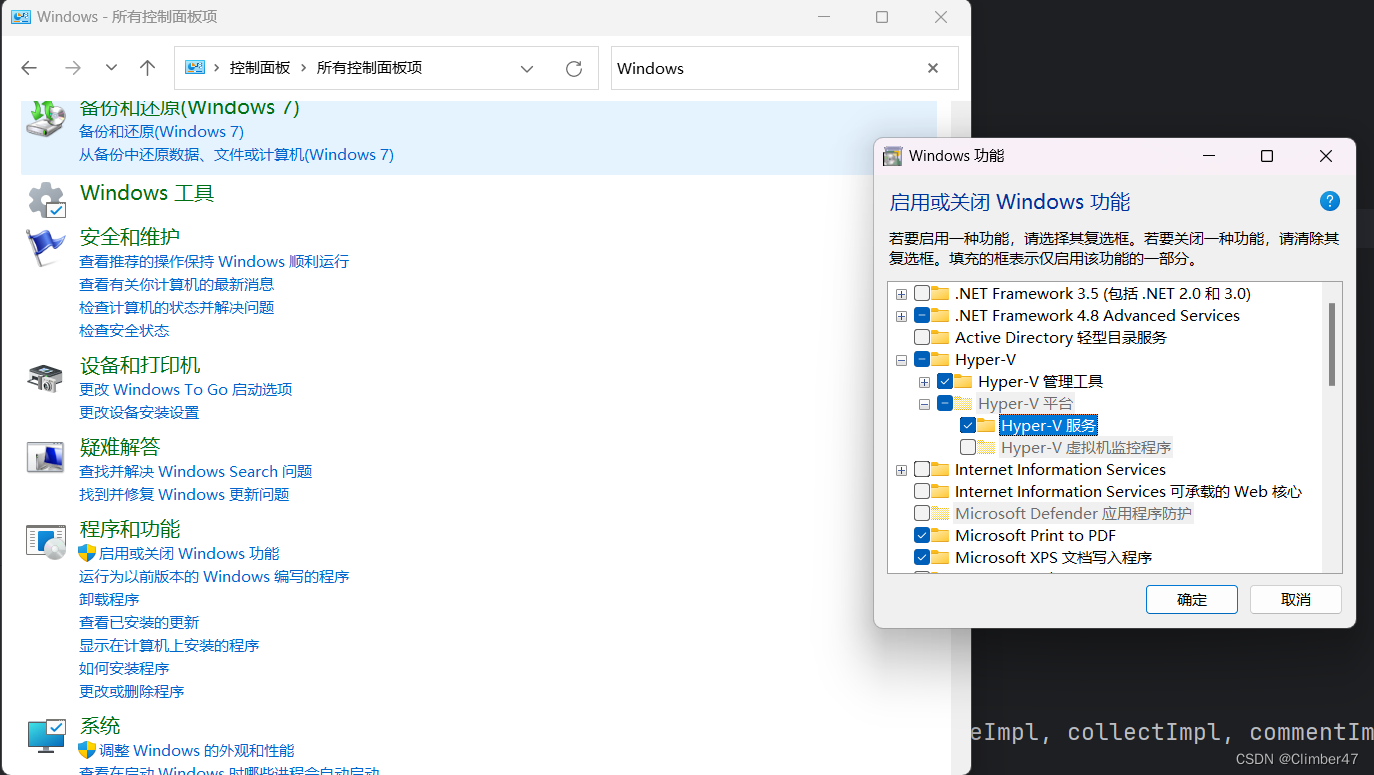Expand the .NET Framework 3.5 node

click(x=902, y=294)
